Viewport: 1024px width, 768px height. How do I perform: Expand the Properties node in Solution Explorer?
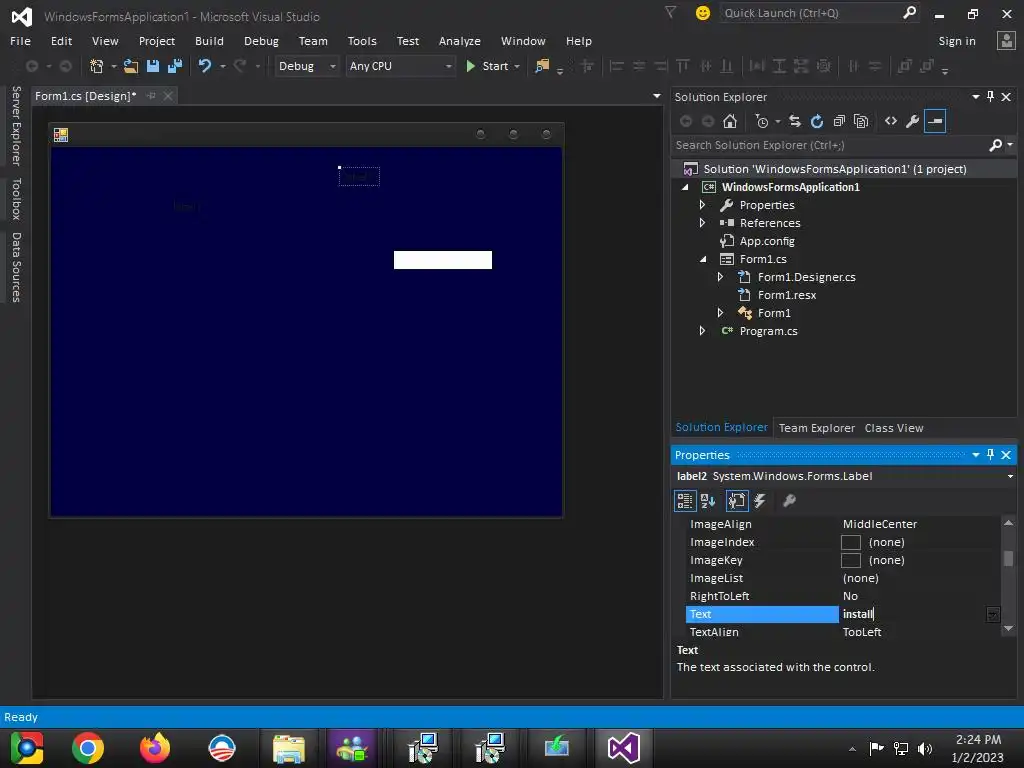click(x=703, y=205)
